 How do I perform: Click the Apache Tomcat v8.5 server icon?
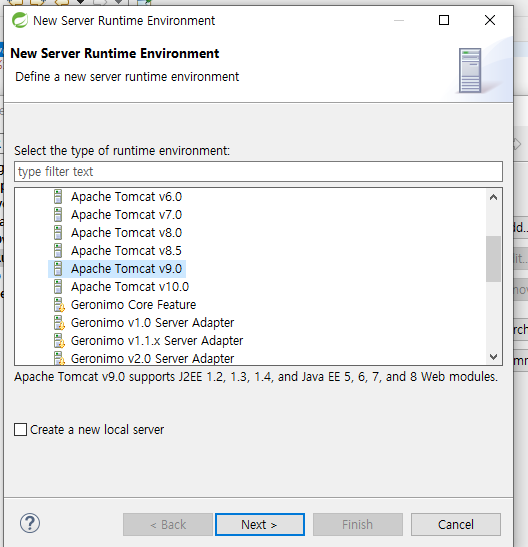point(58,250)
